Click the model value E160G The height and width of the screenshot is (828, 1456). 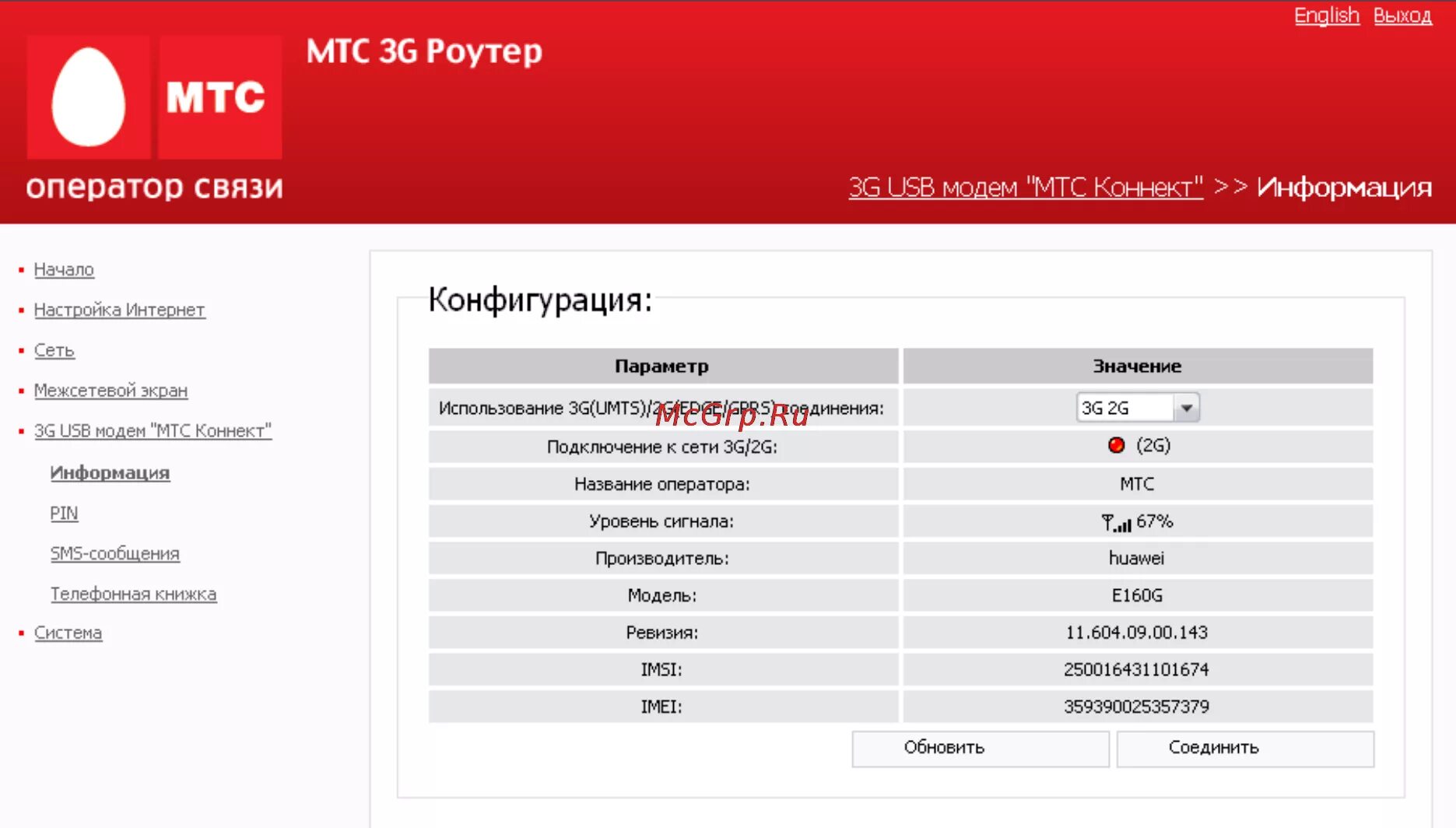click(1137, 595)
